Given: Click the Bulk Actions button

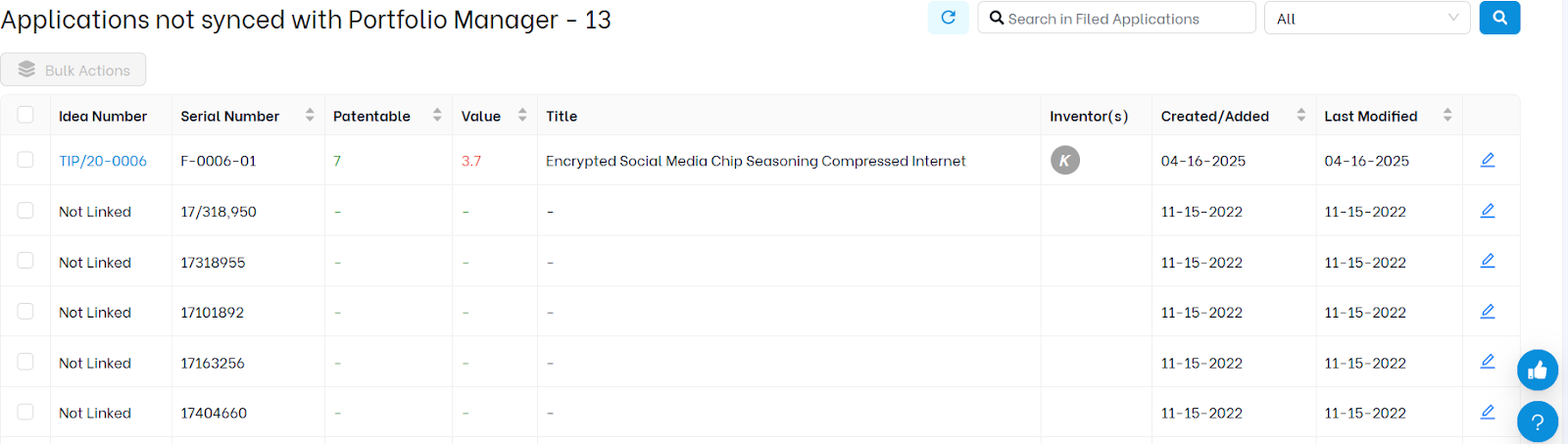Looking at the screenshot, I should (x=73, y=70).
